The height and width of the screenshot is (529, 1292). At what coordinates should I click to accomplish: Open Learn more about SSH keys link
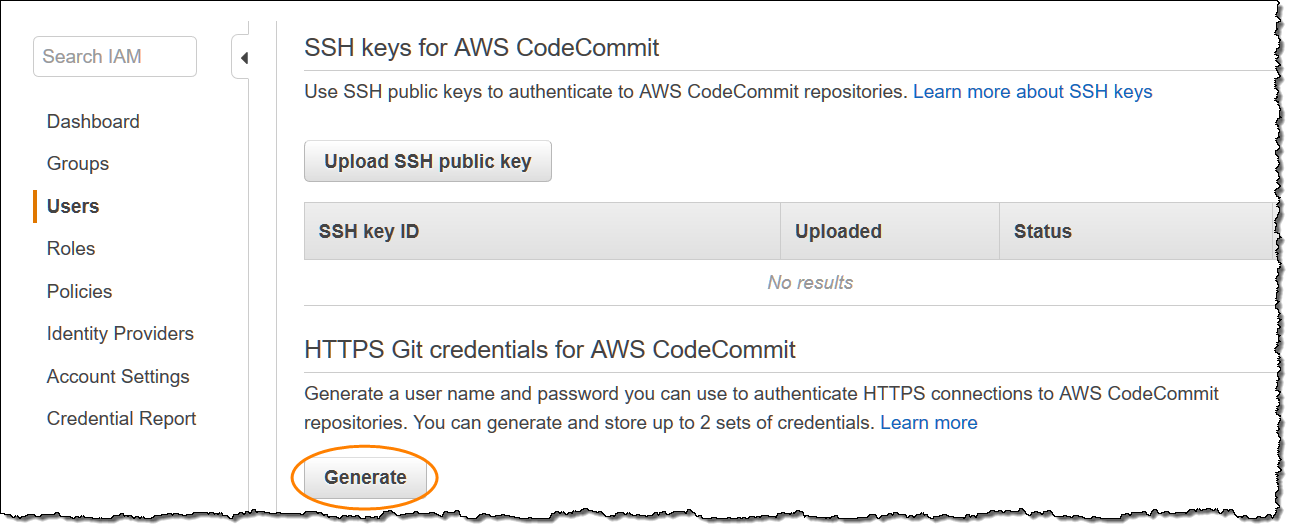pyautogui.click(x=1032, y=91)
